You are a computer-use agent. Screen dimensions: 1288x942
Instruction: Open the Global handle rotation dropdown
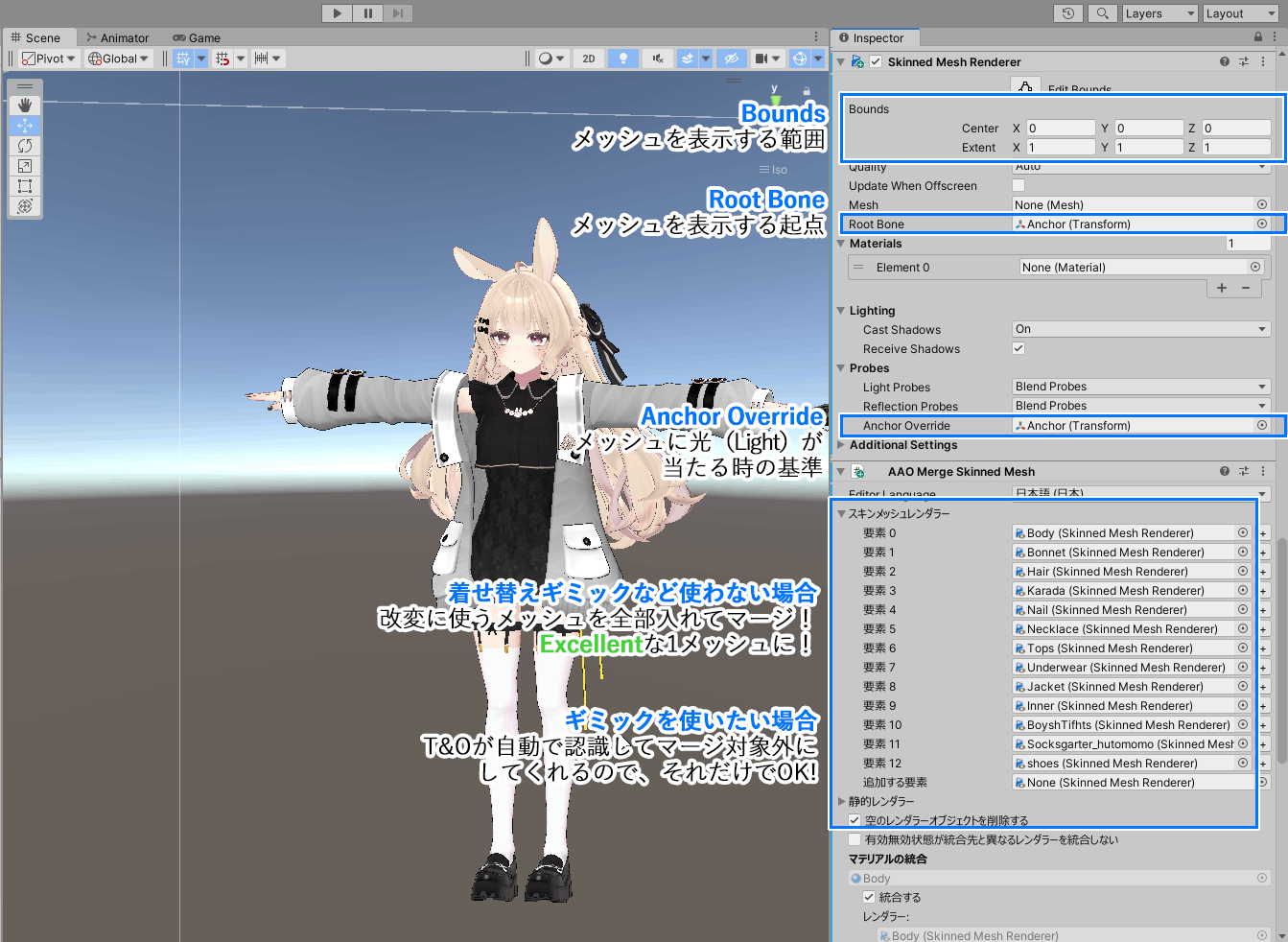click(119, 59)
